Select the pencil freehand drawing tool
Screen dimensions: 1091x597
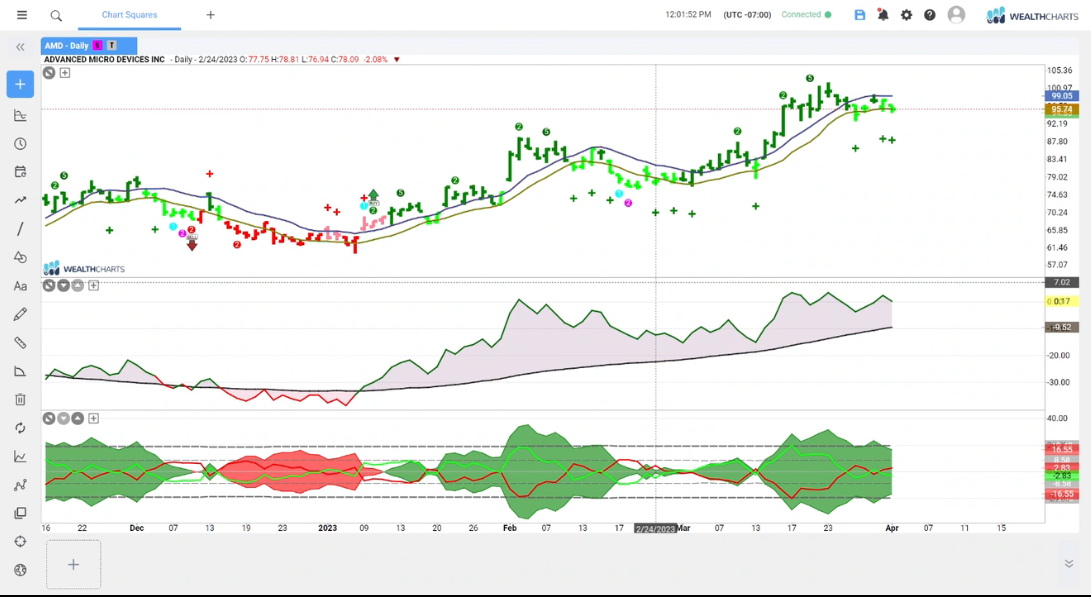click(x=20, y=315)
